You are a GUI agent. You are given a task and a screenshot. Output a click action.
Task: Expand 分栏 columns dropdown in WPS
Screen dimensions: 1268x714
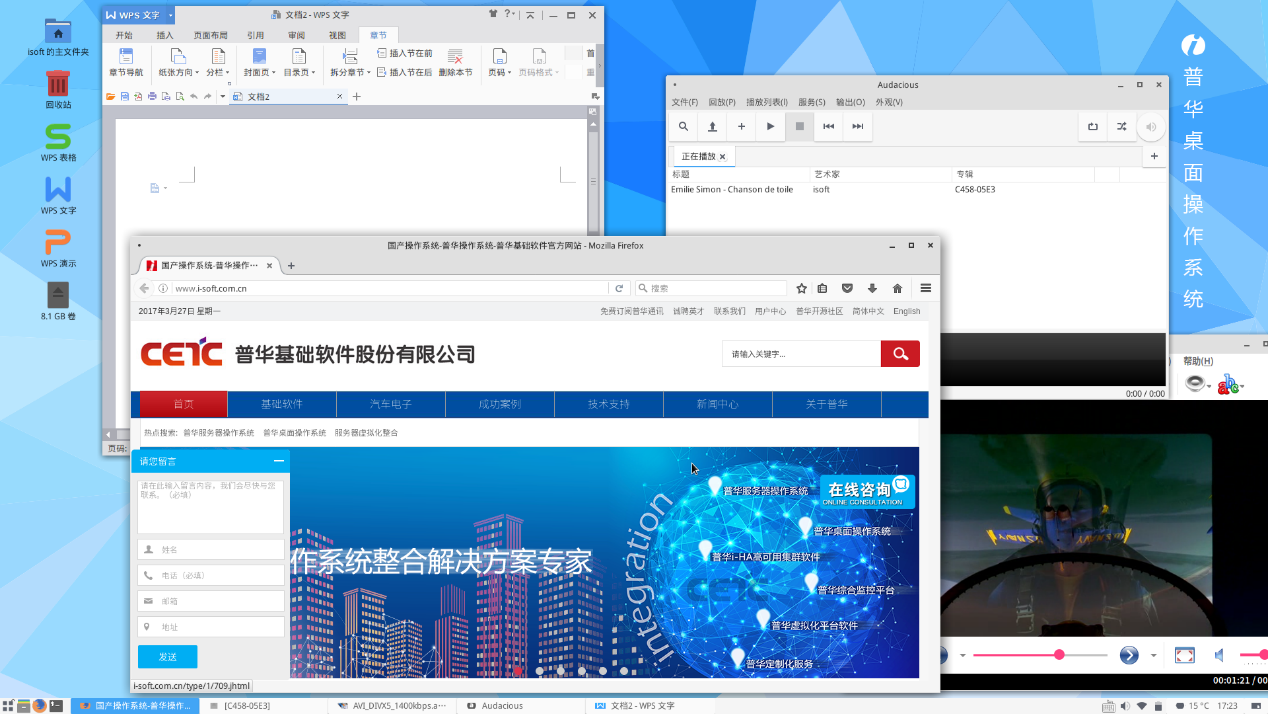pos(217,62)
